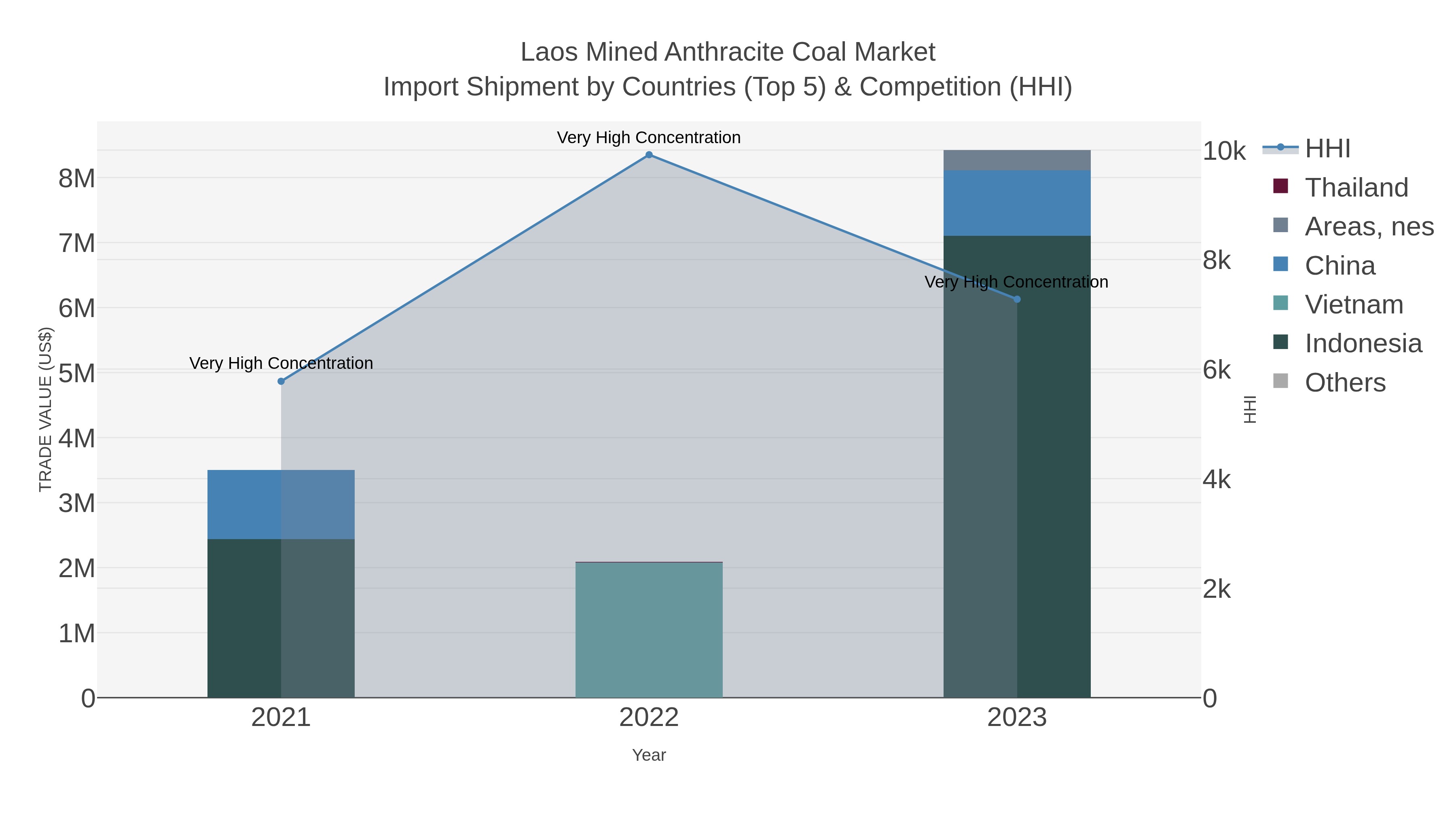1456x819 pixels.
Task: Click the 10k right axis tick
Action: [x=1224, y=151]
